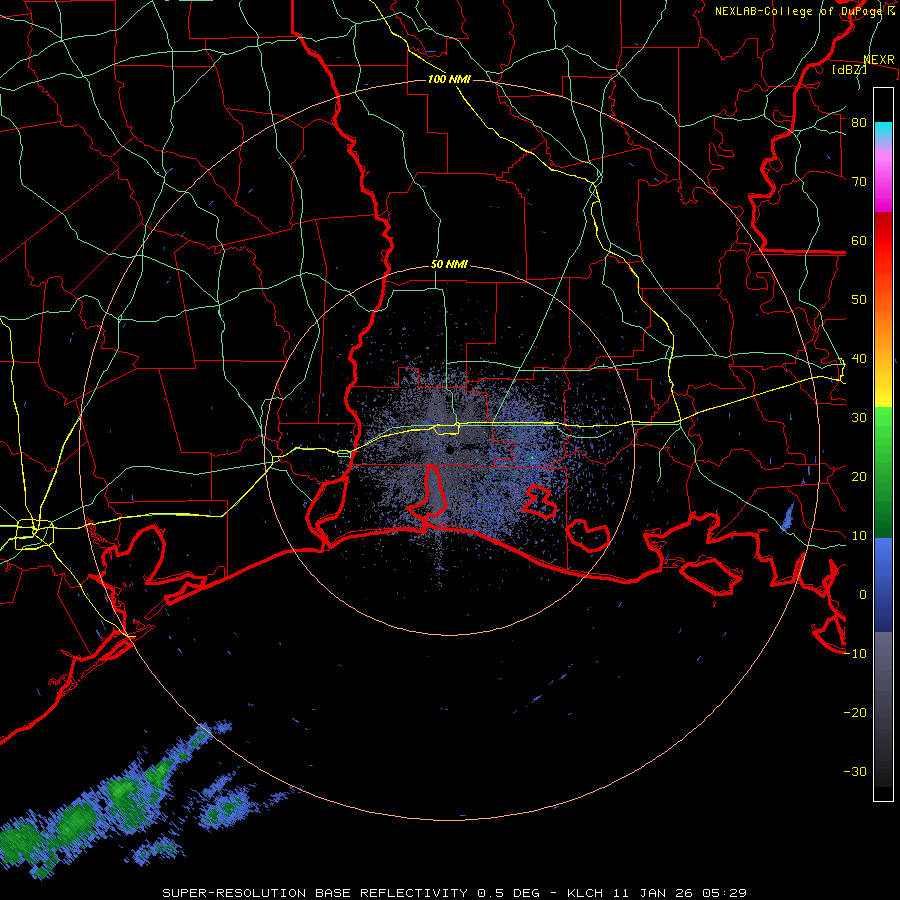This screenshot has width=900, height=900.
Task: Click the -10 value on the dBZ scale
Action: (x=855, y=654)
